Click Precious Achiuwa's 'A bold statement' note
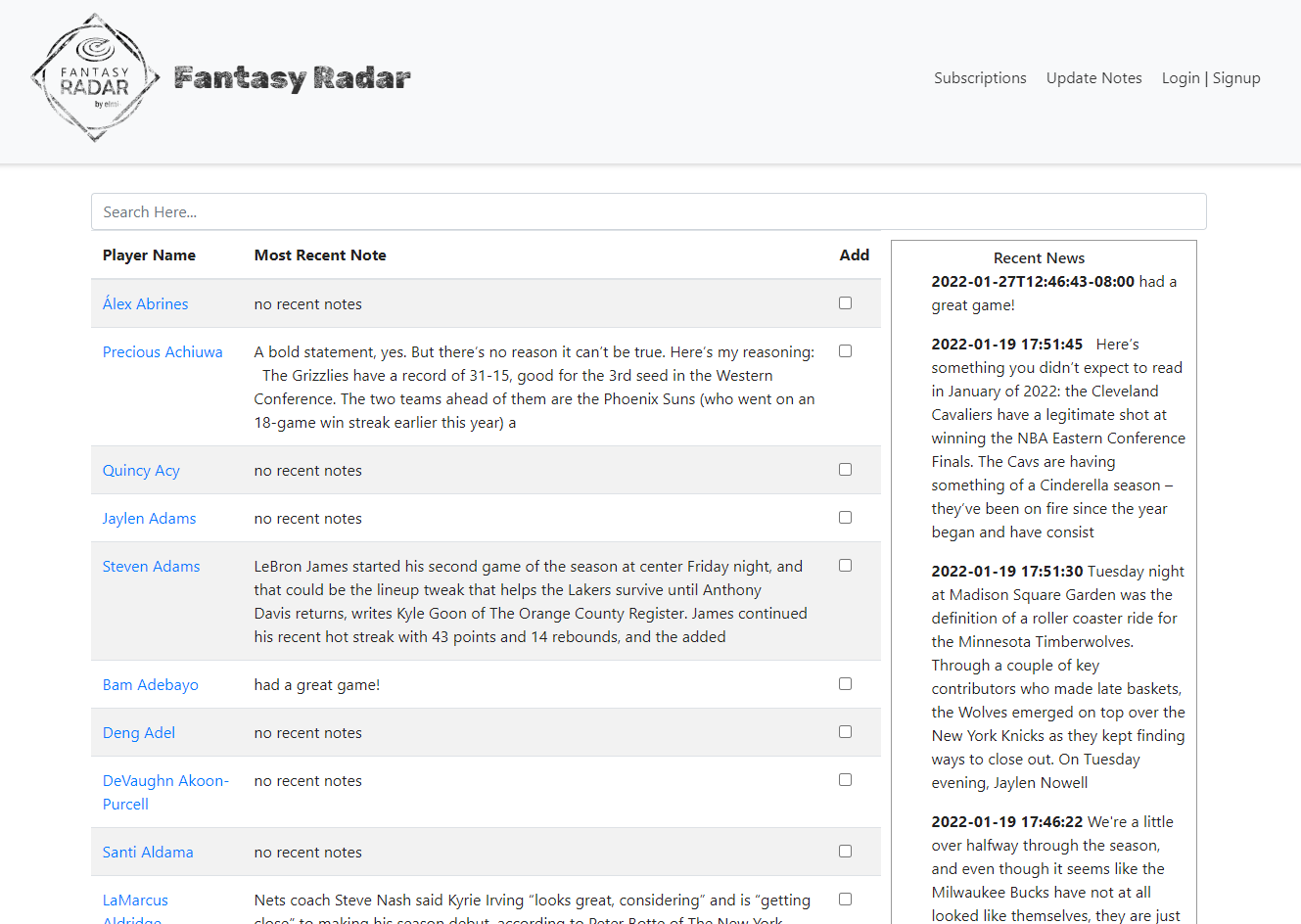1301x924 pixels. (x=534, y=387)
